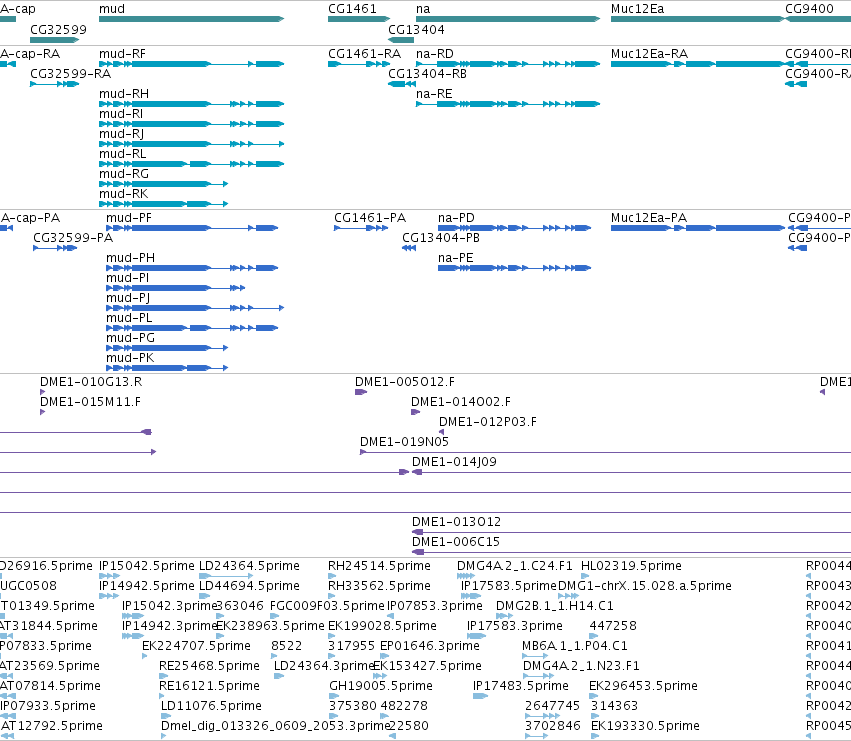The width and height of the screenshot is (851, 741).
Task: Select the IP14942.5prime EST label
Action: click(147, 586)
